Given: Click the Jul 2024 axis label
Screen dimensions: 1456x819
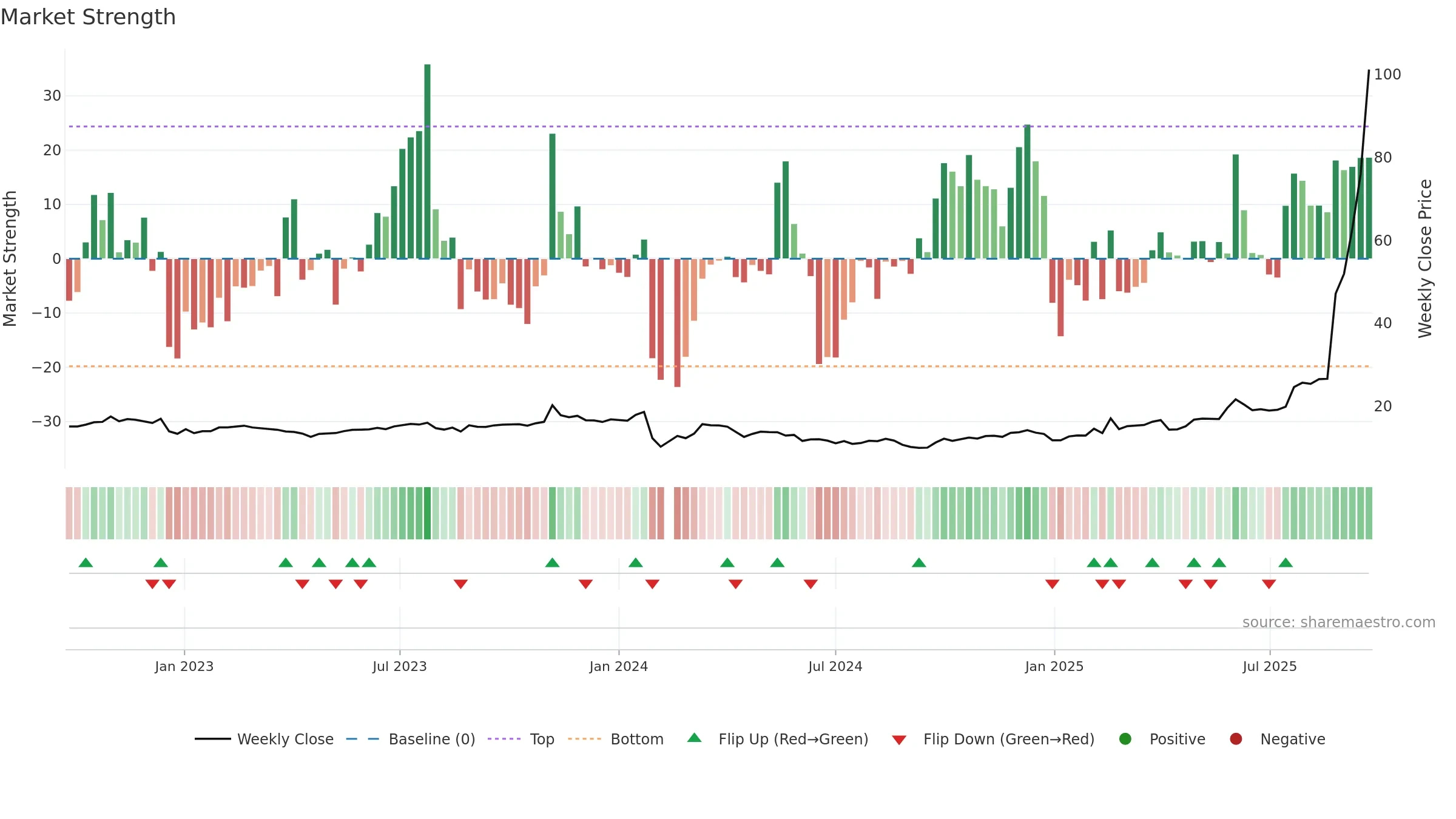Looking at the screenshot, I should pos(835,667).
